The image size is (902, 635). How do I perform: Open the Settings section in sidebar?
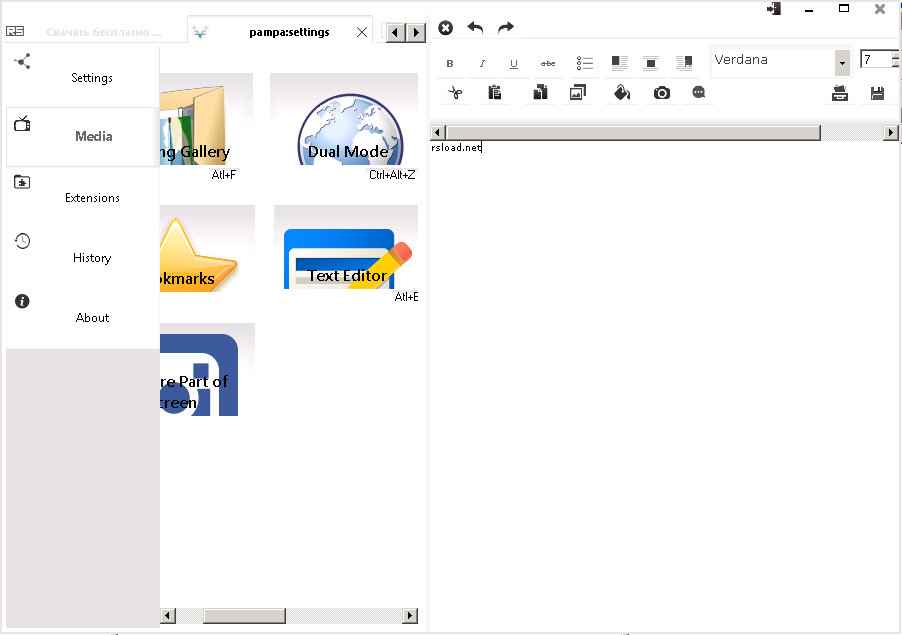(x=83, y=76)
